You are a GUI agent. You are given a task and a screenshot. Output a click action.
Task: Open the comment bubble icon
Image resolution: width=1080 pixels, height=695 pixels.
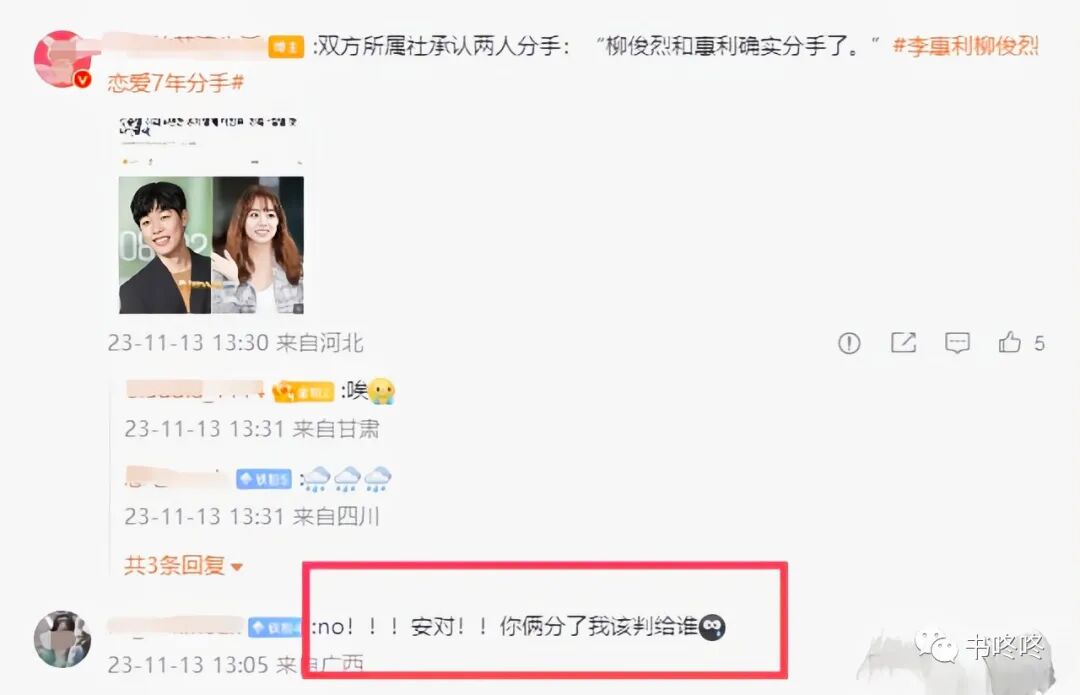coord(957,342)
